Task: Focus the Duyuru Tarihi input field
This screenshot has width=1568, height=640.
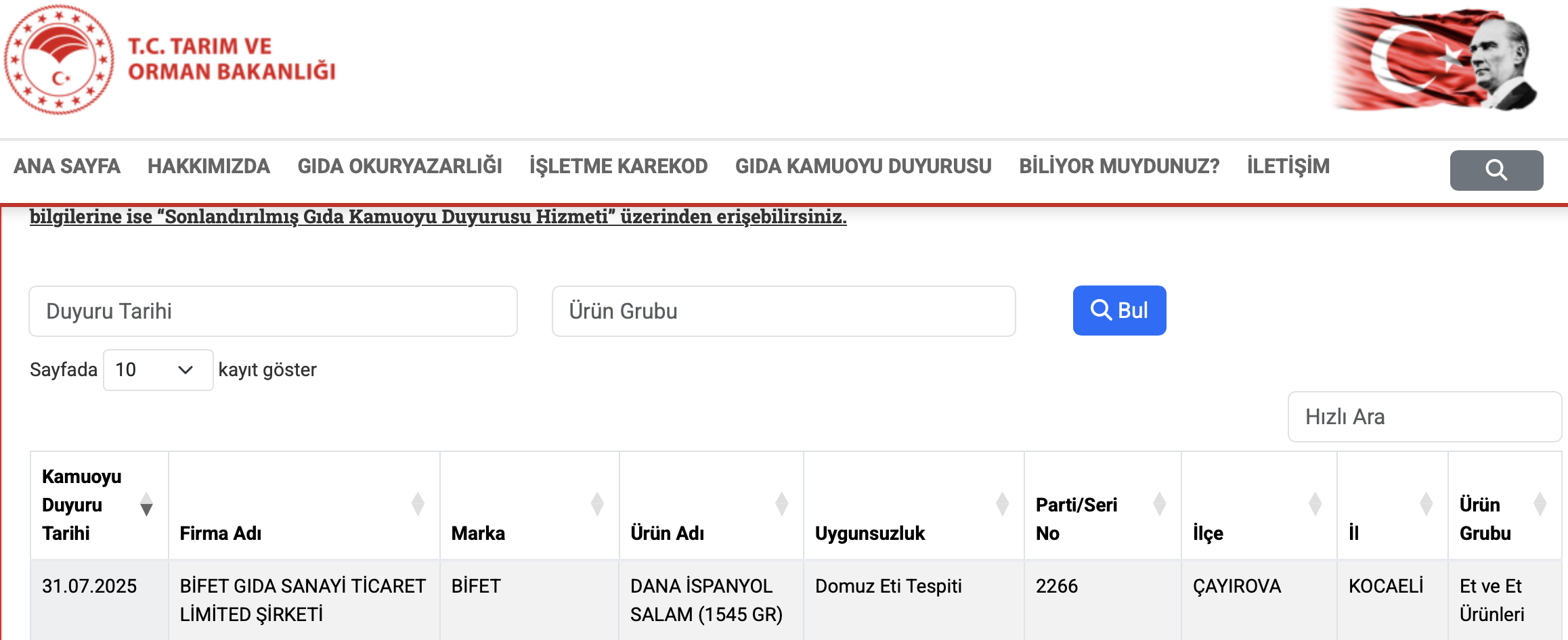Action: 273,311
